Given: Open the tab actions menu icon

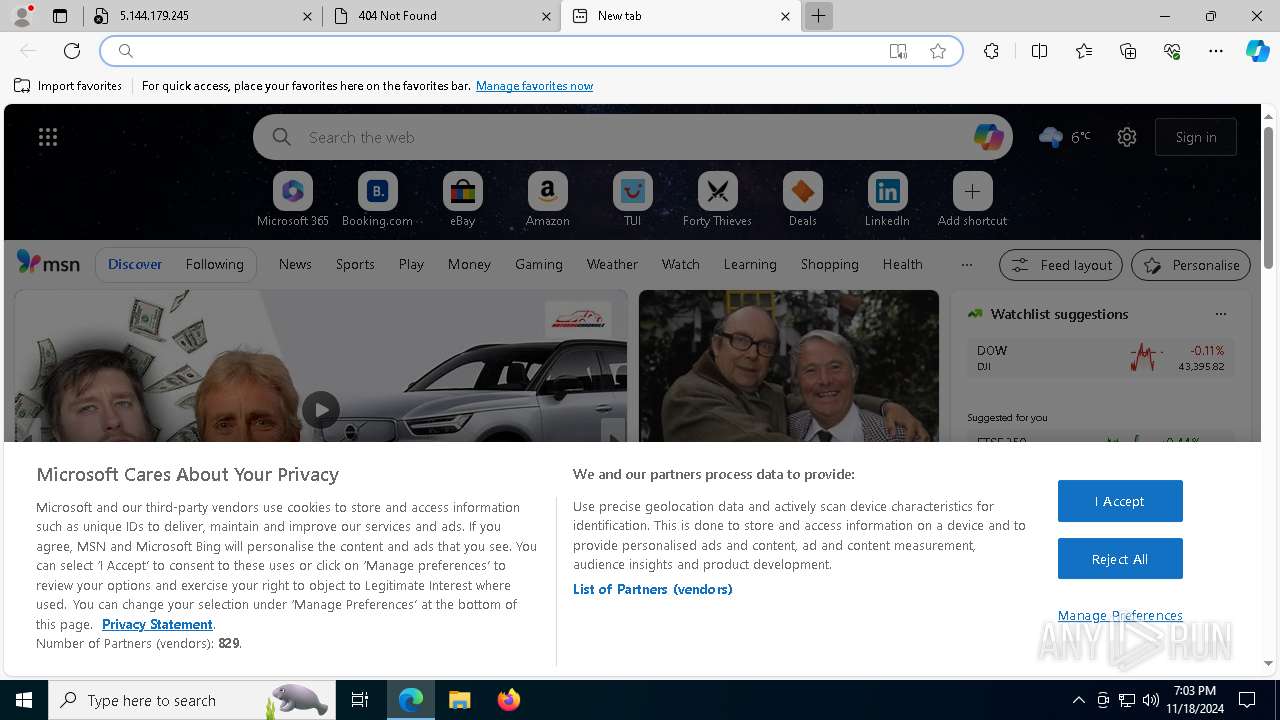Looking at the screenshot, I should coord(60,16).
